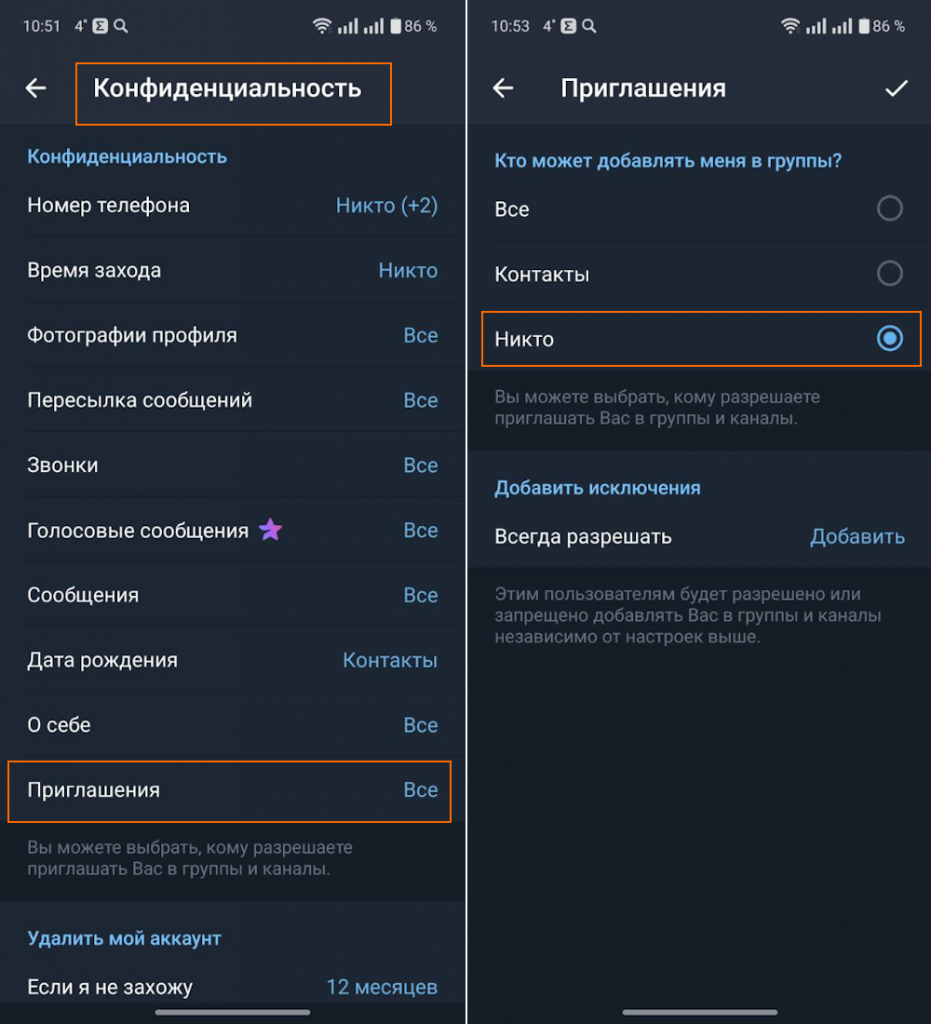Open the Фотографии профиля setting
931x1024 pixels.
tap(230, 335)
